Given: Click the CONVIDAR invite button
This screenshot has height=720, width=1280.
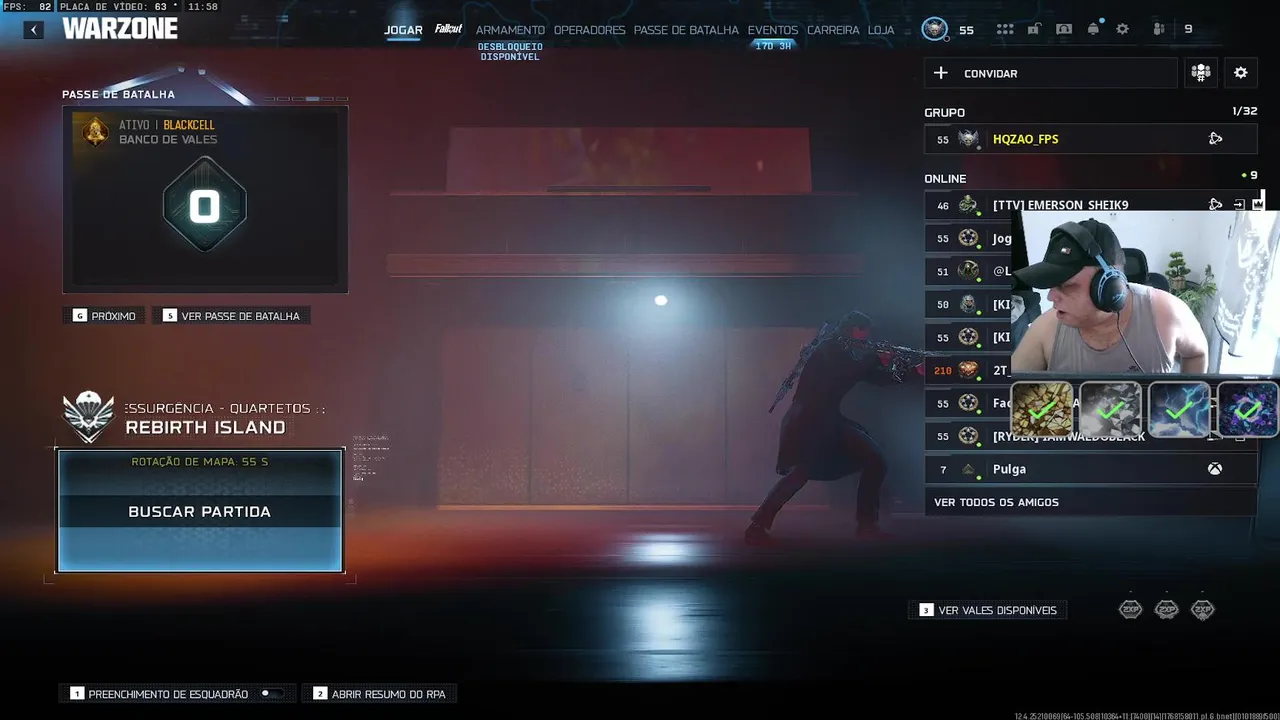Looking at the screenshot, I should 1050,73.
